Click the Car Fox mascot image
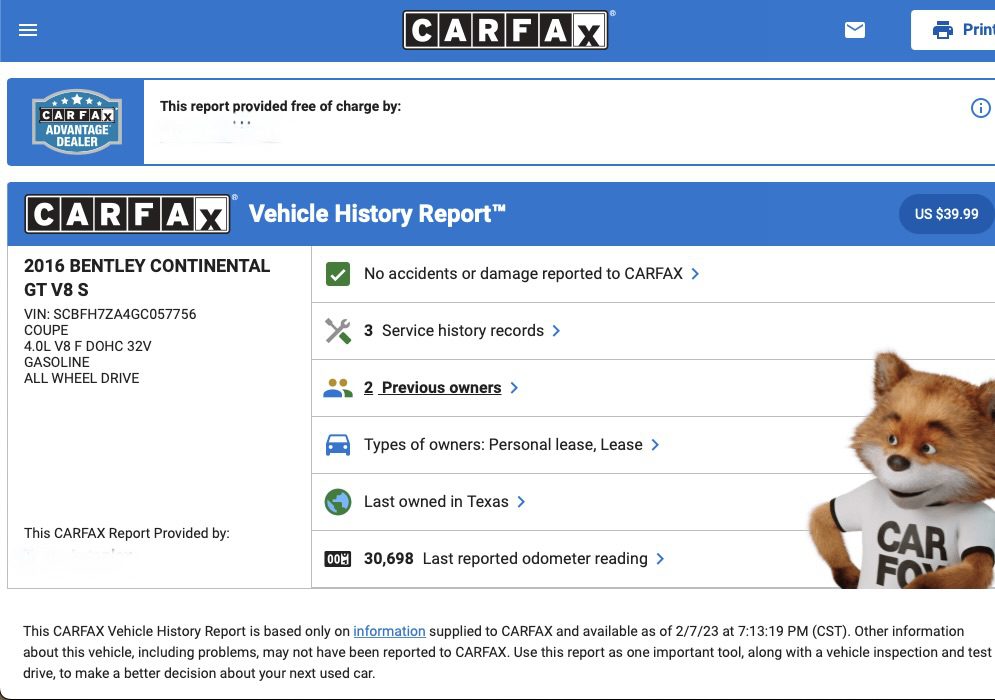Screen dimensions: 995x700 pyautogui.click(x=904, y=471)
